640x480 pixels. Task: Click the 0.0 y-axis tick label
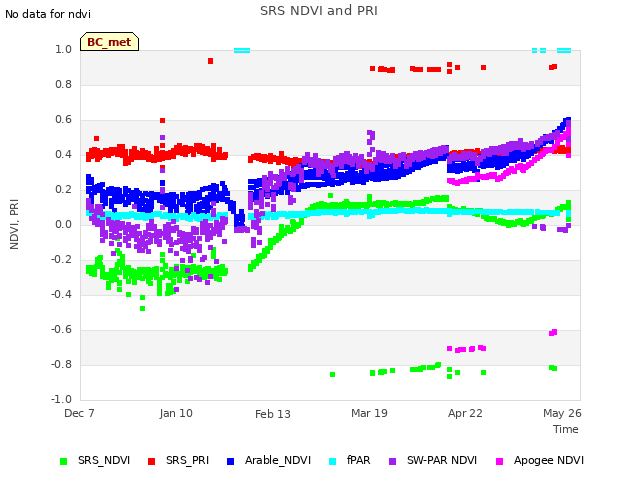click(63, 224)
